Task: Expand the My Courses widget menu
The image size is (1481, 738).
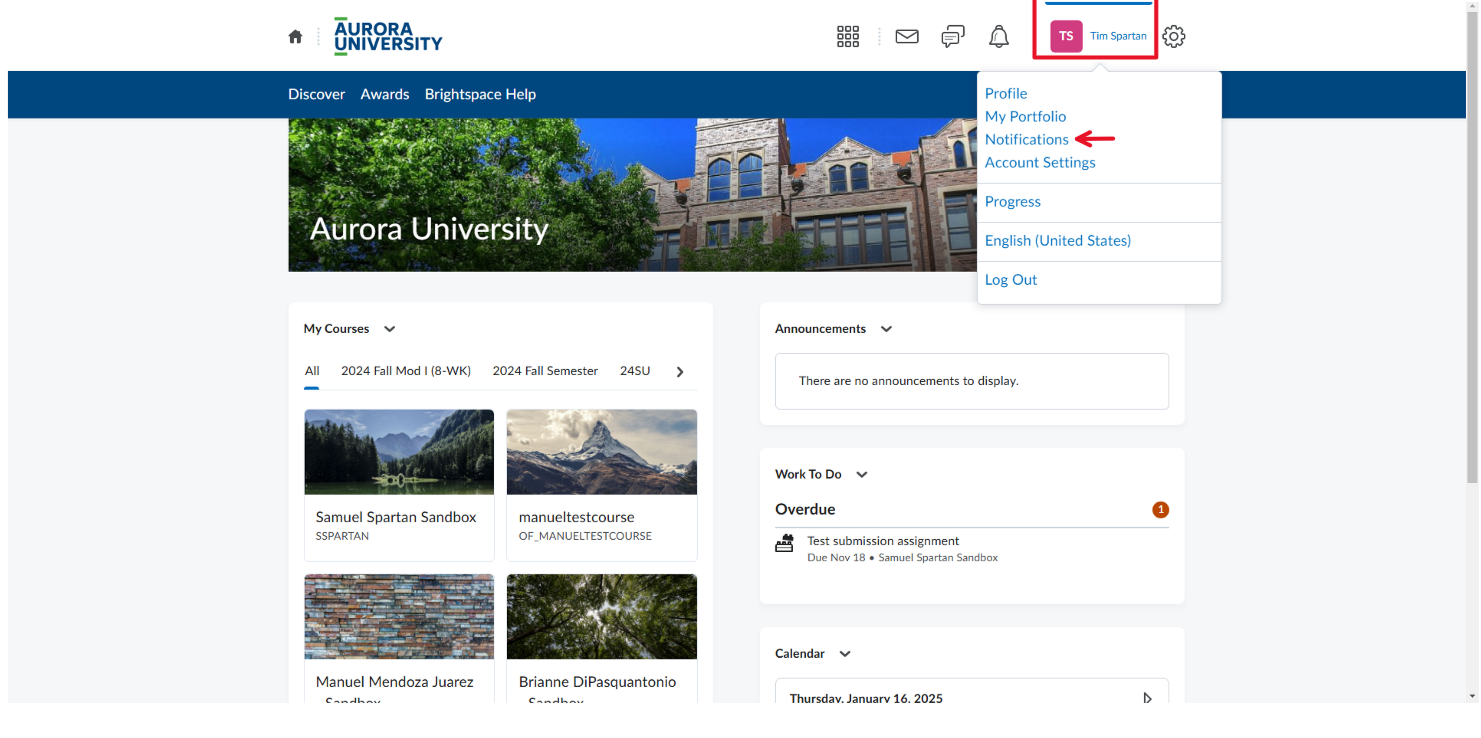Action: [390, 329]
